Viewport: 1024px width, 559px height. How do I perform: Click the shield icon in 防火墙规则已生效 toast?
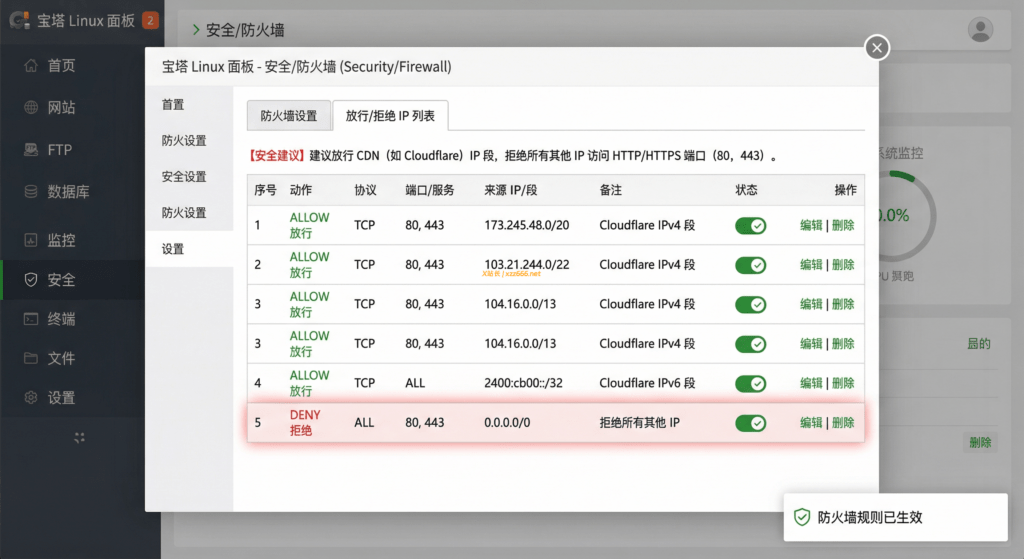click(802, 517)
